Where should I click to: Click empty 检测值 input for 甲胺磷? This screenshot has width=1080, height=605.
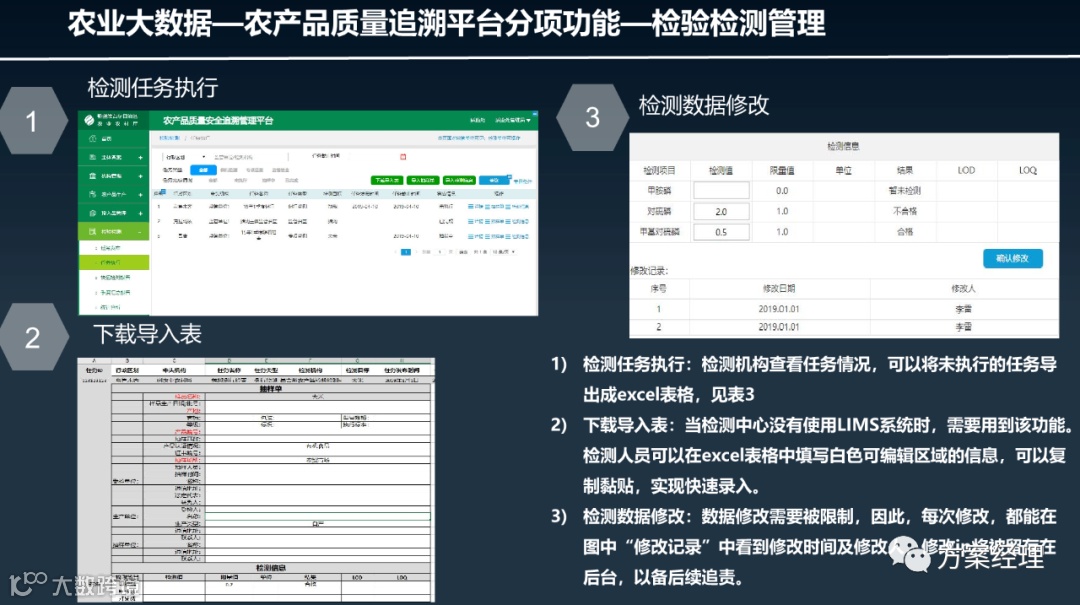pyautogui.click(x=721, y=190)
